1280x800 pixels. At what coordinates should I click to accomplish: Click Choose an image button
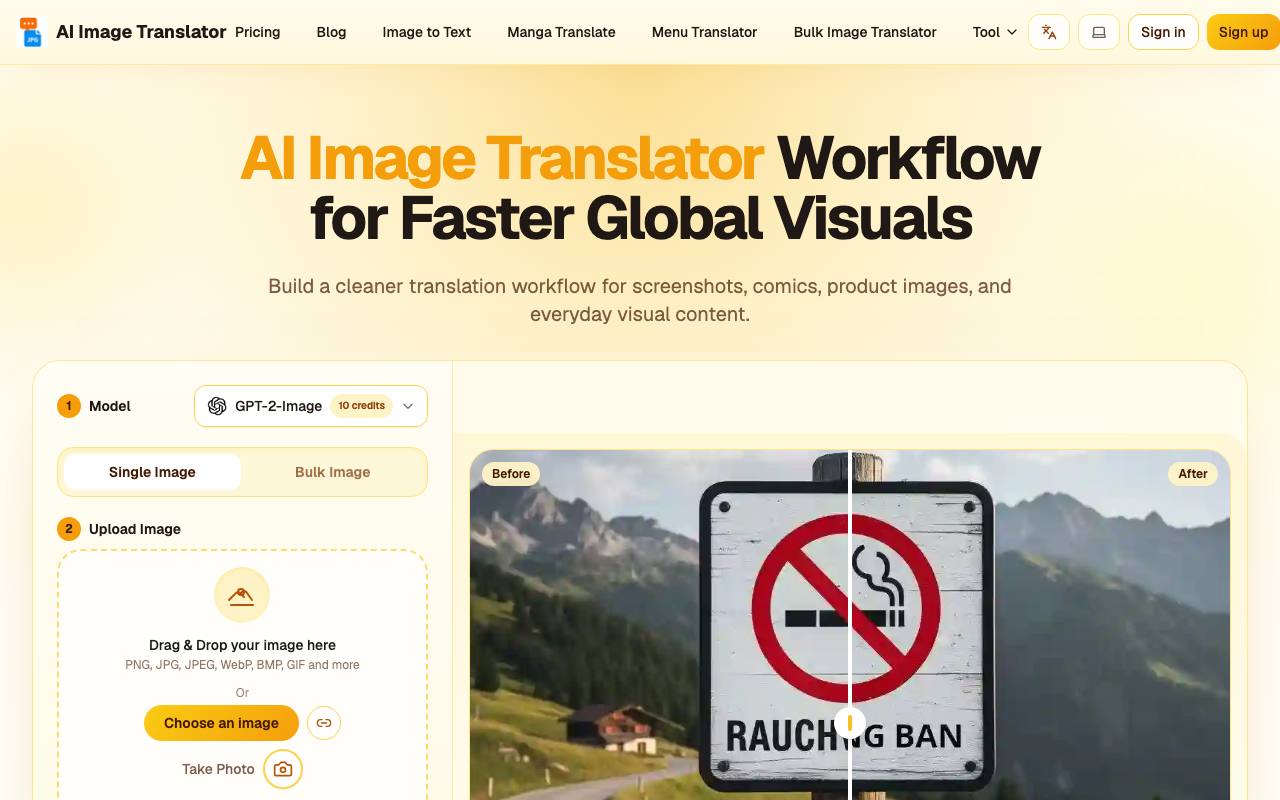[221, 723]
